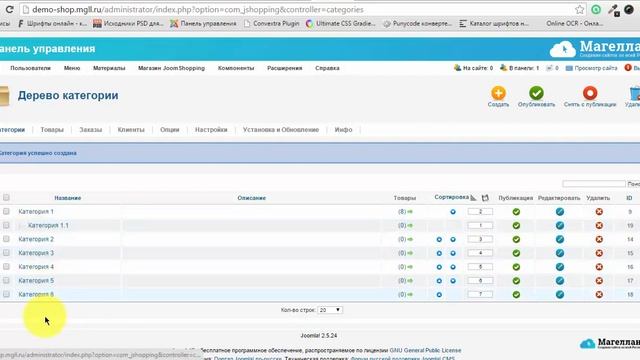Open the Магазин JoomShopping menu
The image size is (640, 360).
click(171, 68)
